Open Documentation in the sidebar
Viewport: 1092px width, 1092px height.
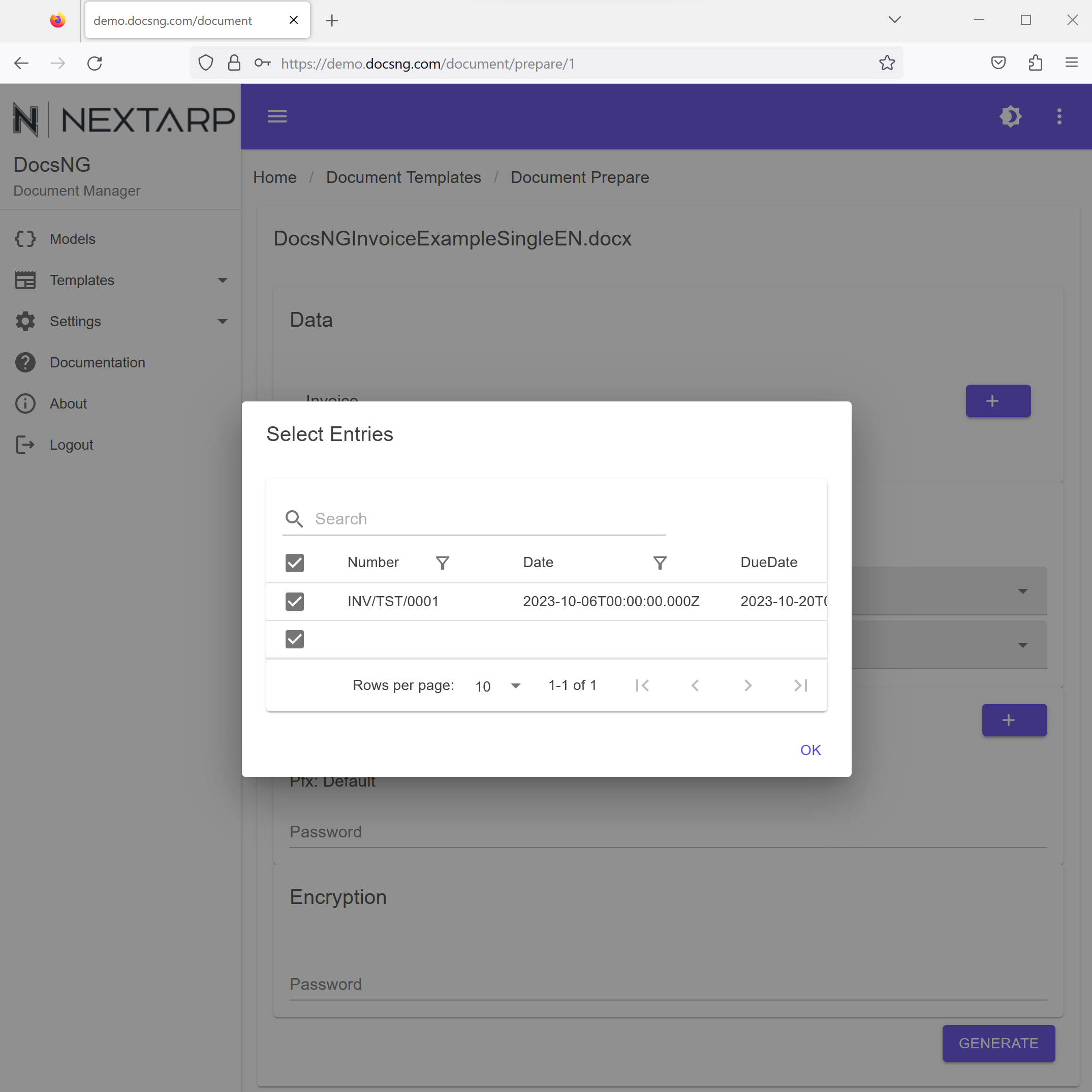97,363
